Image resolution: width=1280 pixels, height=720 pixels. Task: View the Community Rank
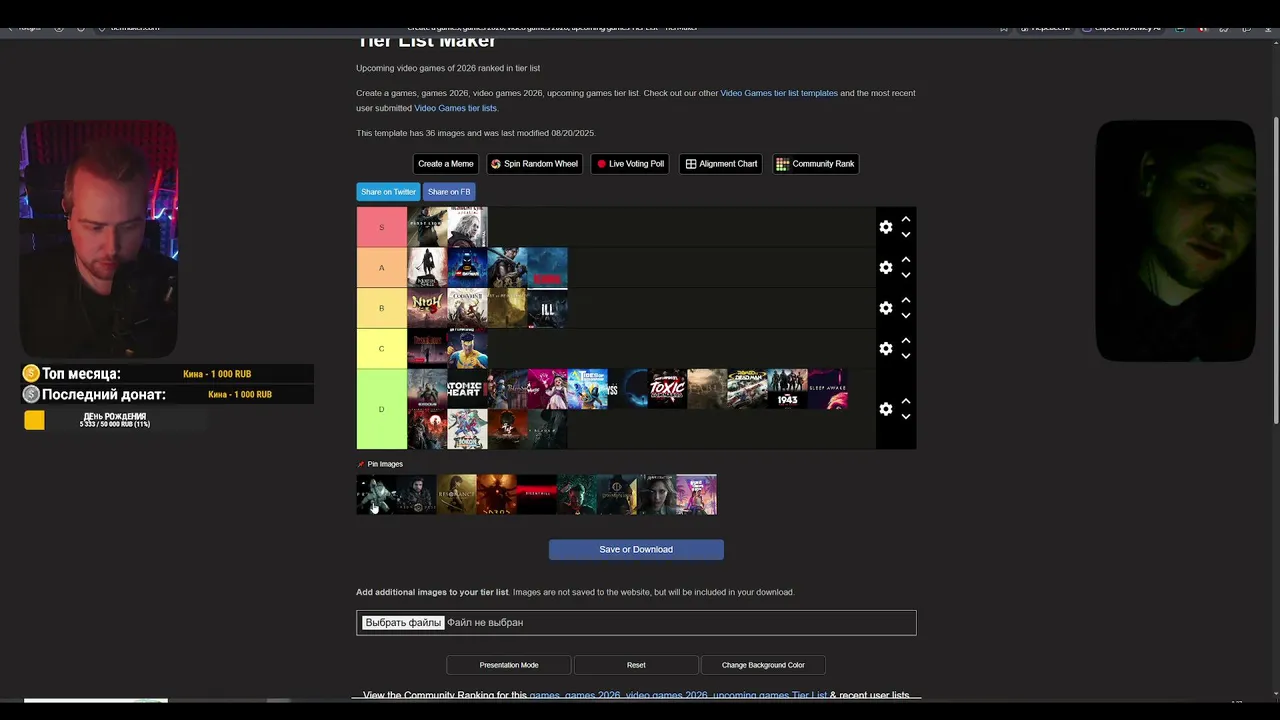[x=815, y=164]
